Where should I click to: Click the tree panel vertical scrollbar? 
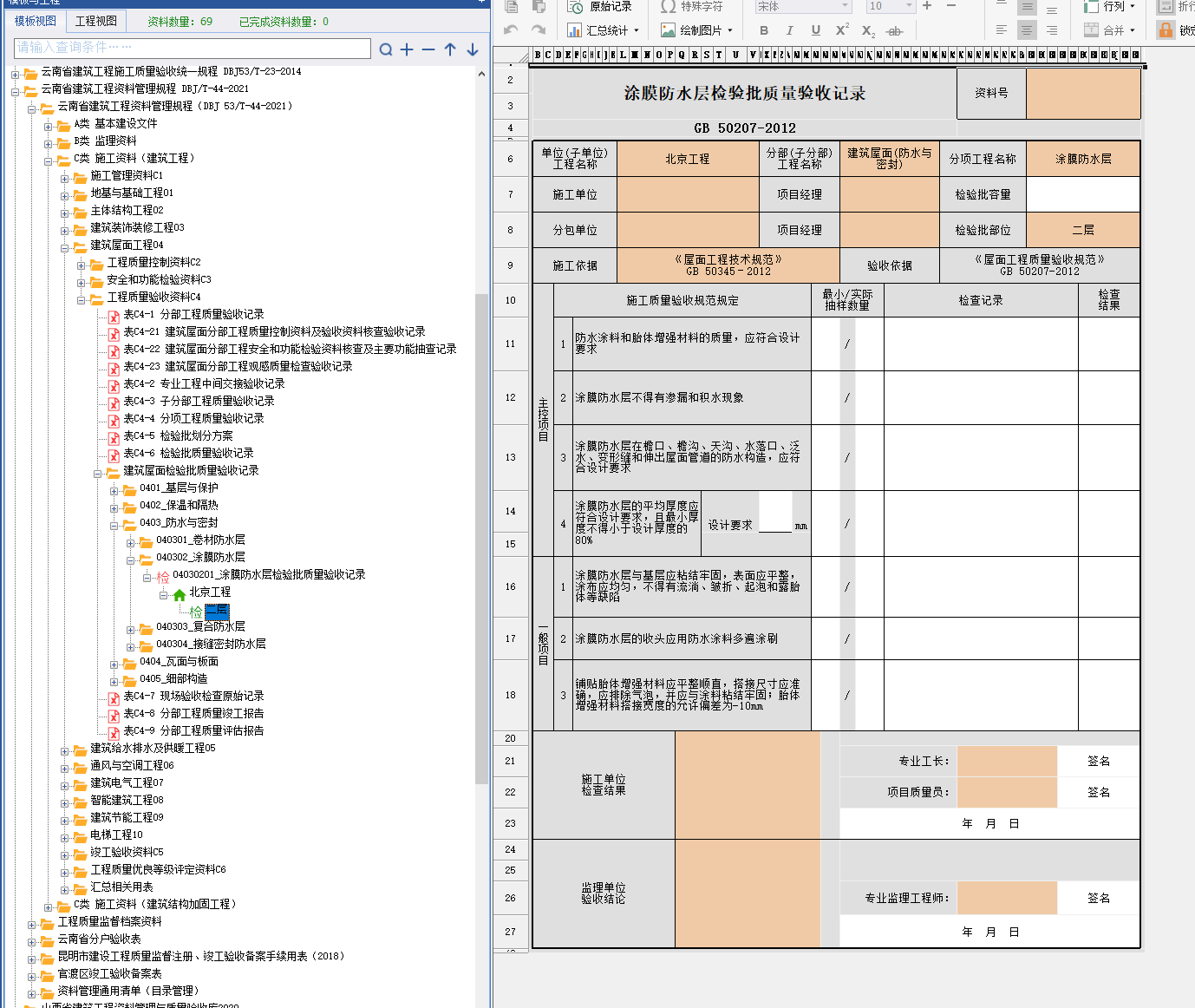click(x=481, y=538)
